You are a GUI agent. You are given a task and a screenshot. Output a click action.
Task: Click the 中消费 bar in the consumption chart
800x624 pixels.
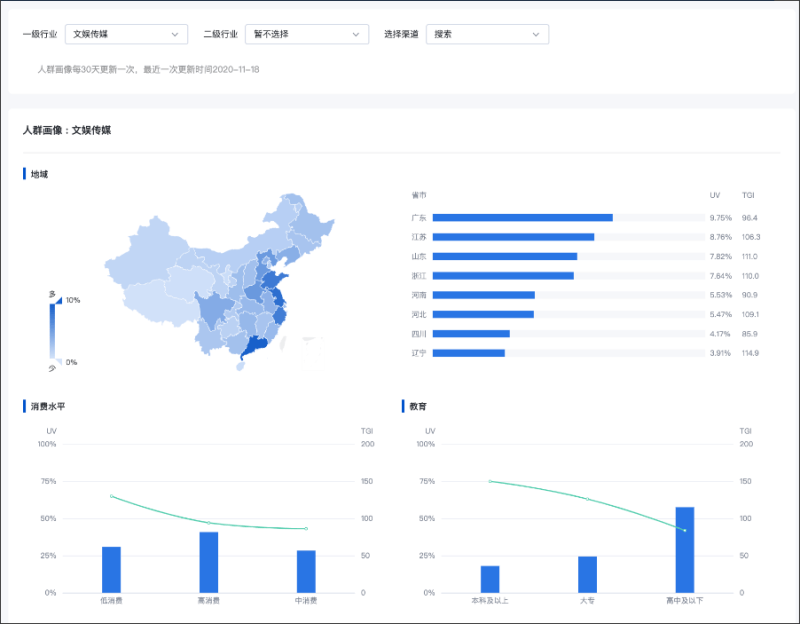click(306, 571)
